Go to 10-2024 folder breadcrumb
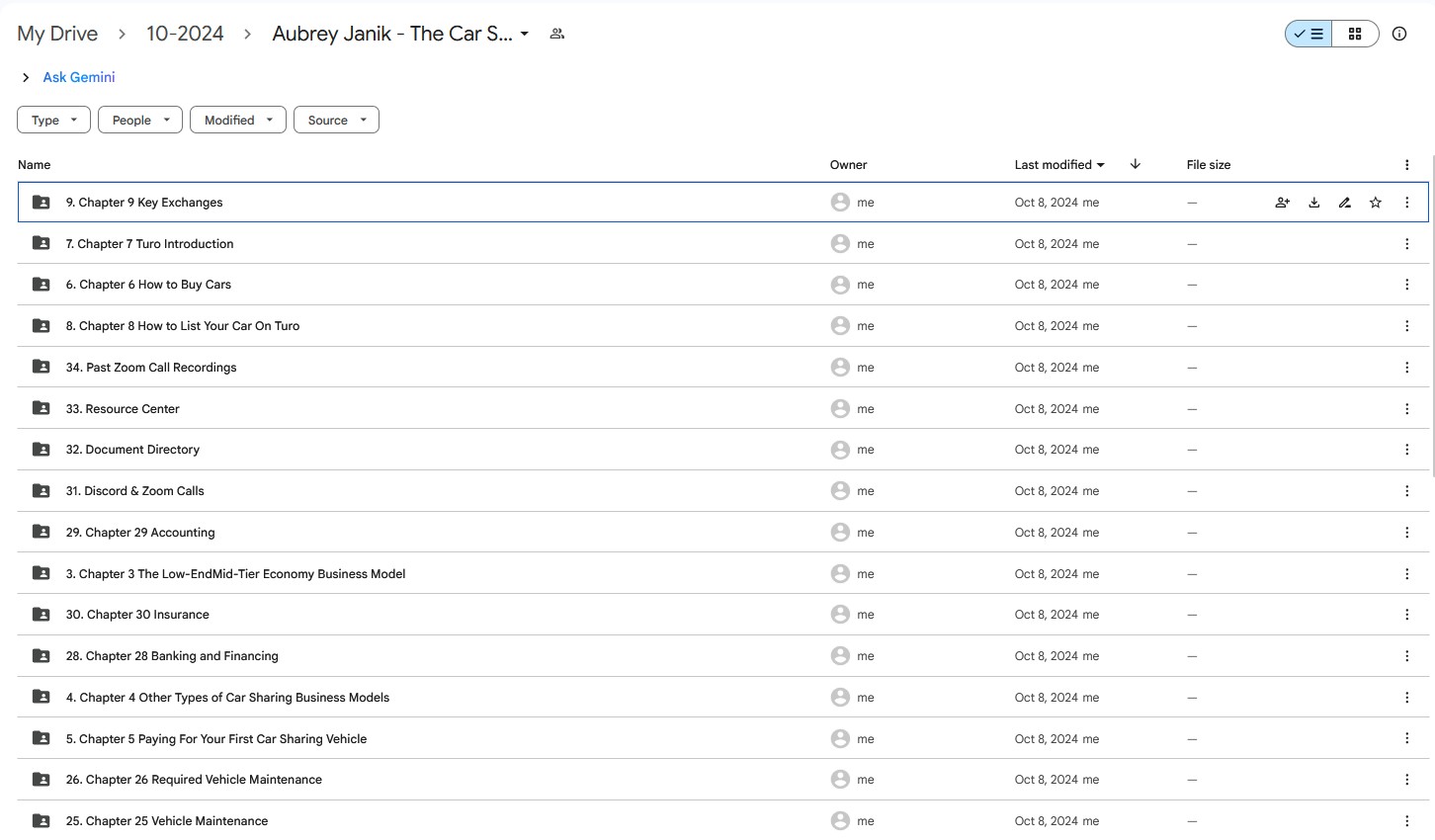The height and width of the screenshot is (840, 1435). pyautogui.click(x=185, y=34)
